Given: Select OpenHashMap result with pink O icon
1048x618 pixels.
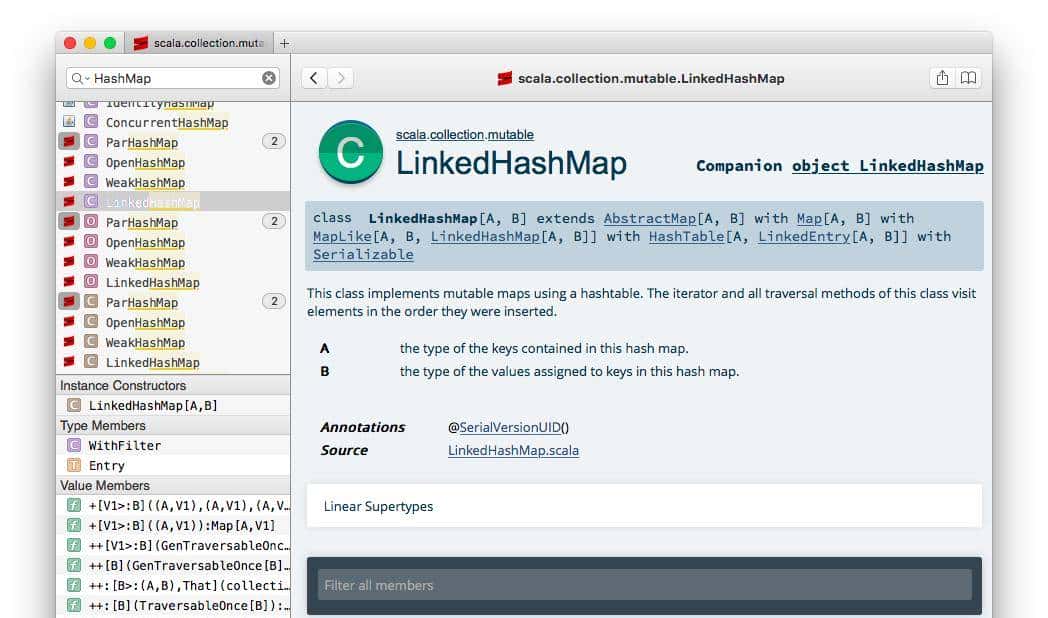Looking at the screenshot, I should coord(173,243).
